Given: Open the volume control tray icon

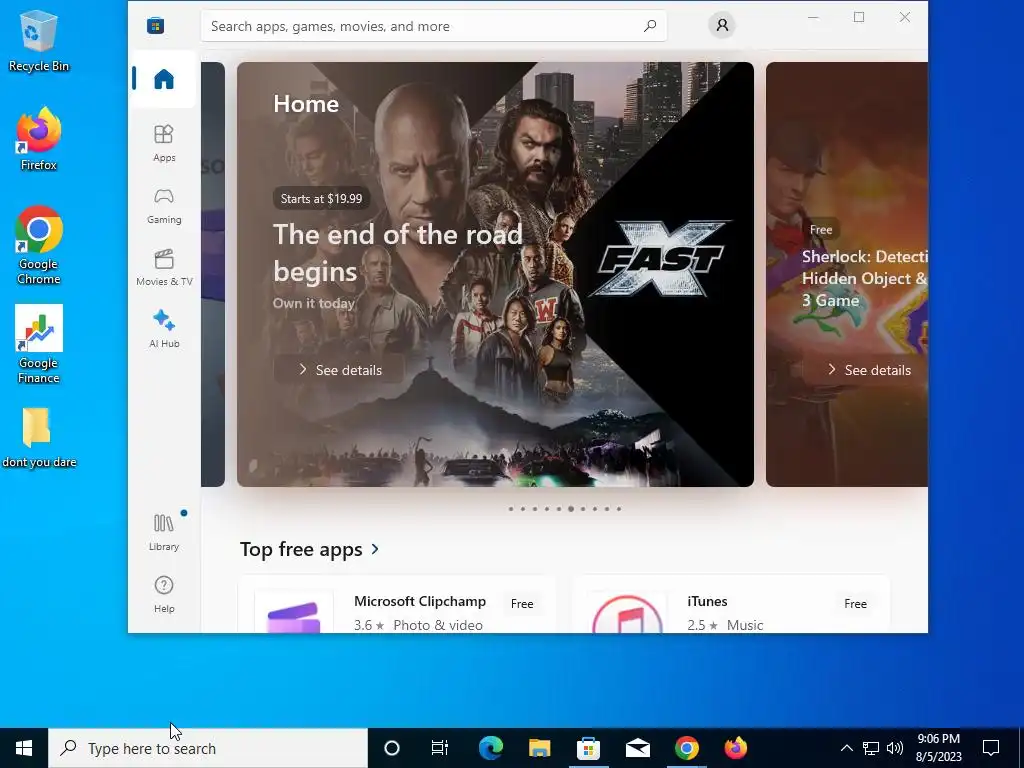Looking at the screenshot, I should pos(895,748).
